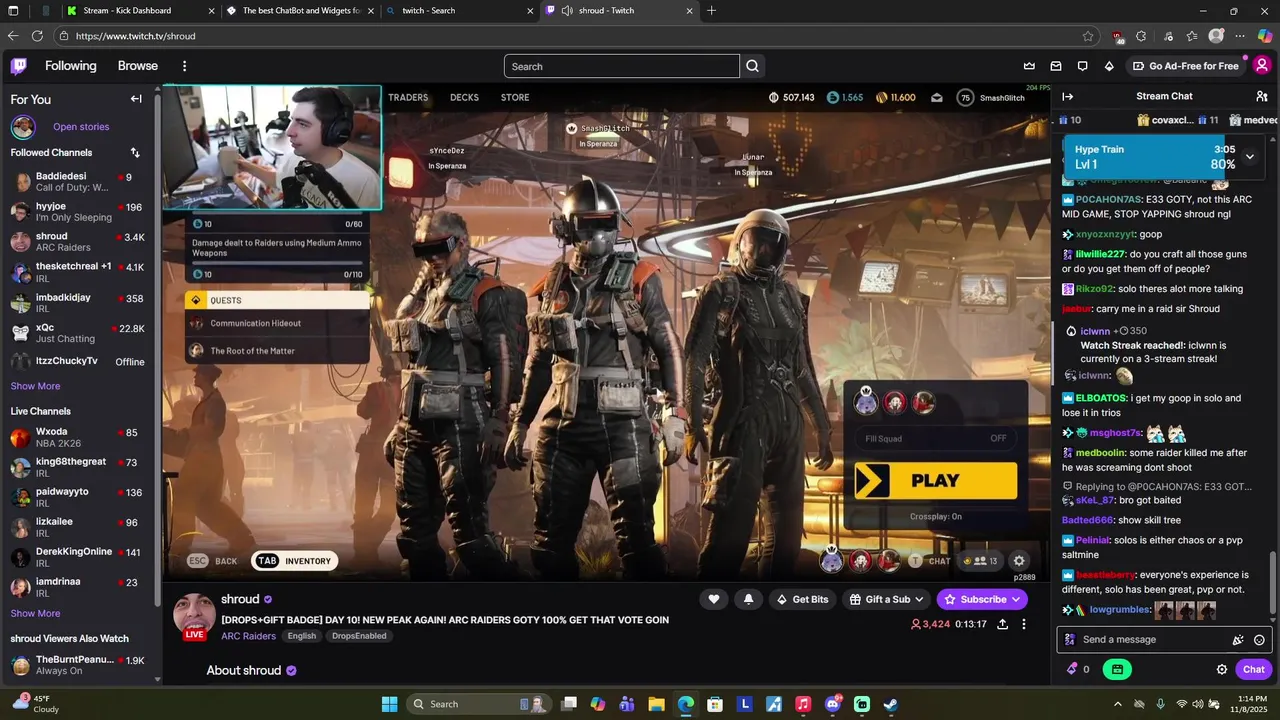Image resolution: width=1280 pixels, height=720 pixels.
Task: Open TheBurntPeanut recommended channel
Action: pyautogui.click(x=80, y=665)
